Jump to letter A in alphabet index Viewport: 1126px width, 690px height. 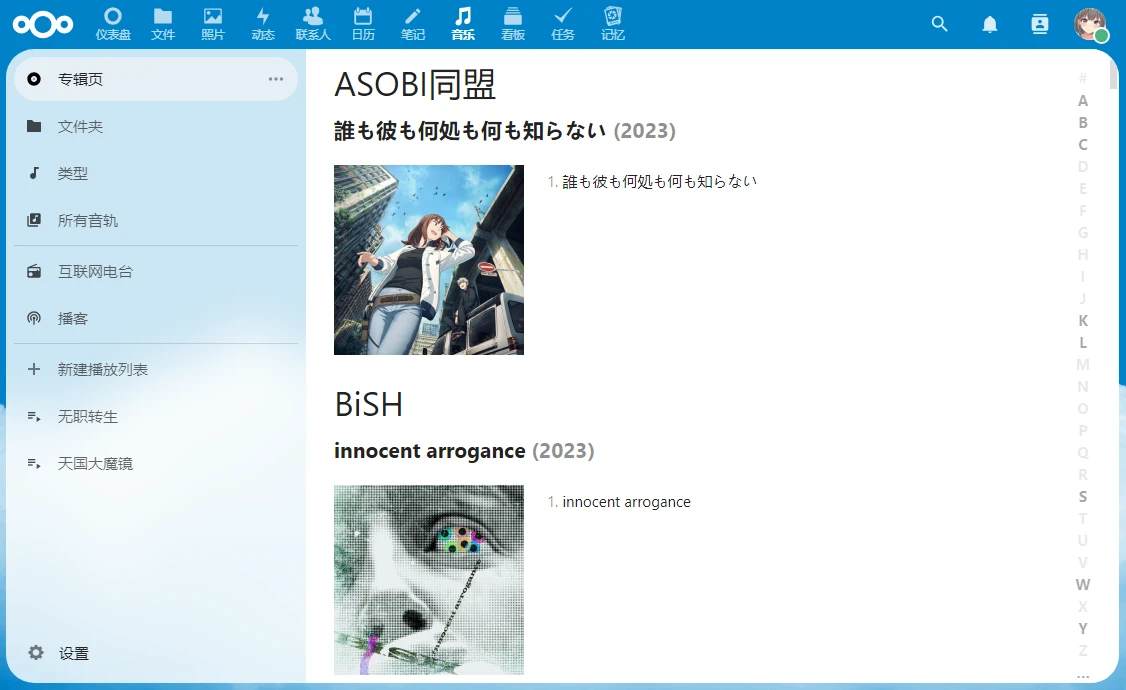point(1083,101)
